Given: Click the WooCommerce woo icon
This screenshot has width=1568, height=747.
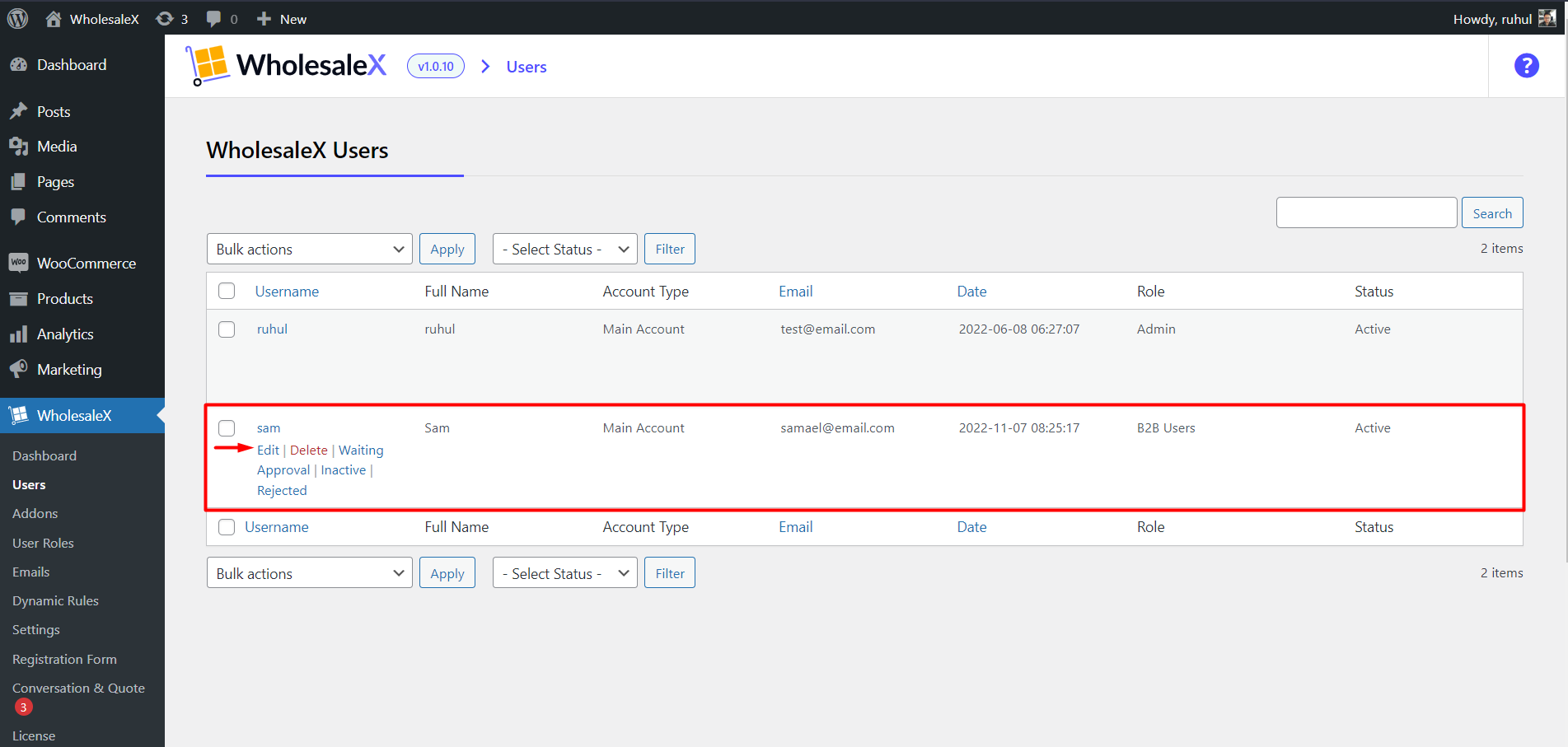Looking at the screenshot, I should (x=18, y=263).
